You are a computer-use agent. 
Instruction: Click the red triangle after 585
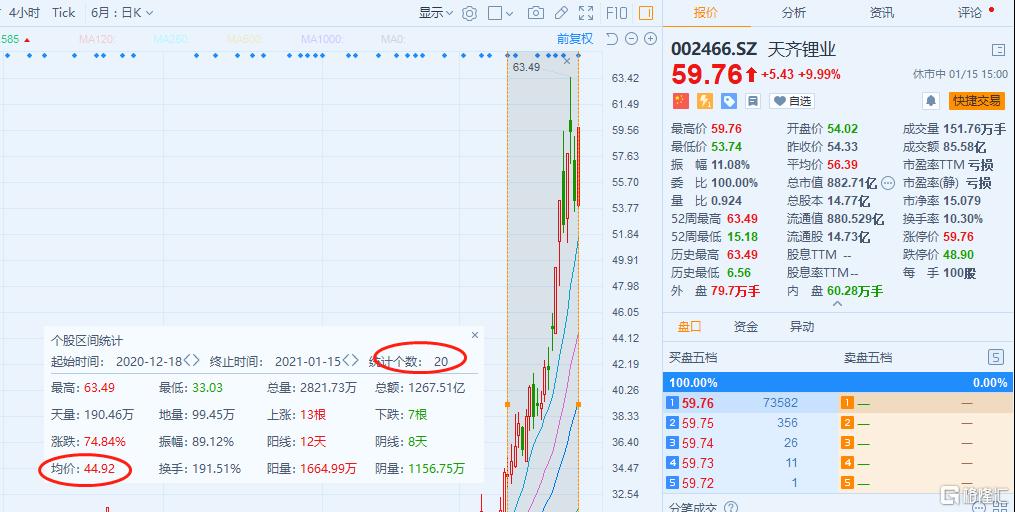coord(27,40)
